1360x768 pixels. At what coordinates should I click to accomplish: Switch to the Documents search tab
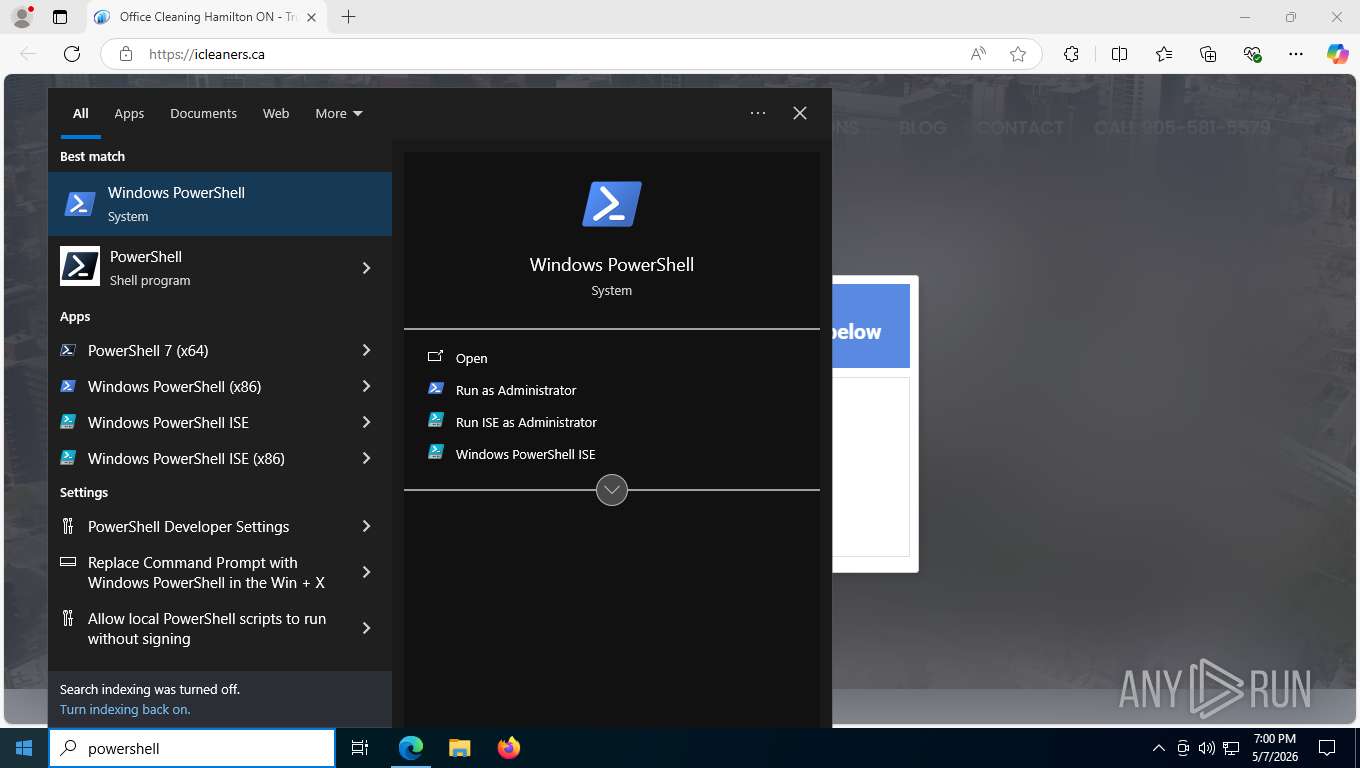click(203, 113)
